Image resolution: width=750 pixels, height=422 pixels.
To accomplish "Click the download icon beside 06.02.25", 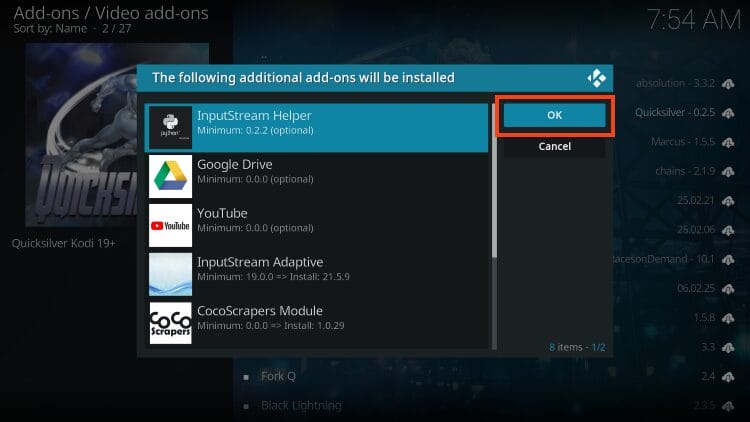I will pyautogui.click(x=728, y=289).
